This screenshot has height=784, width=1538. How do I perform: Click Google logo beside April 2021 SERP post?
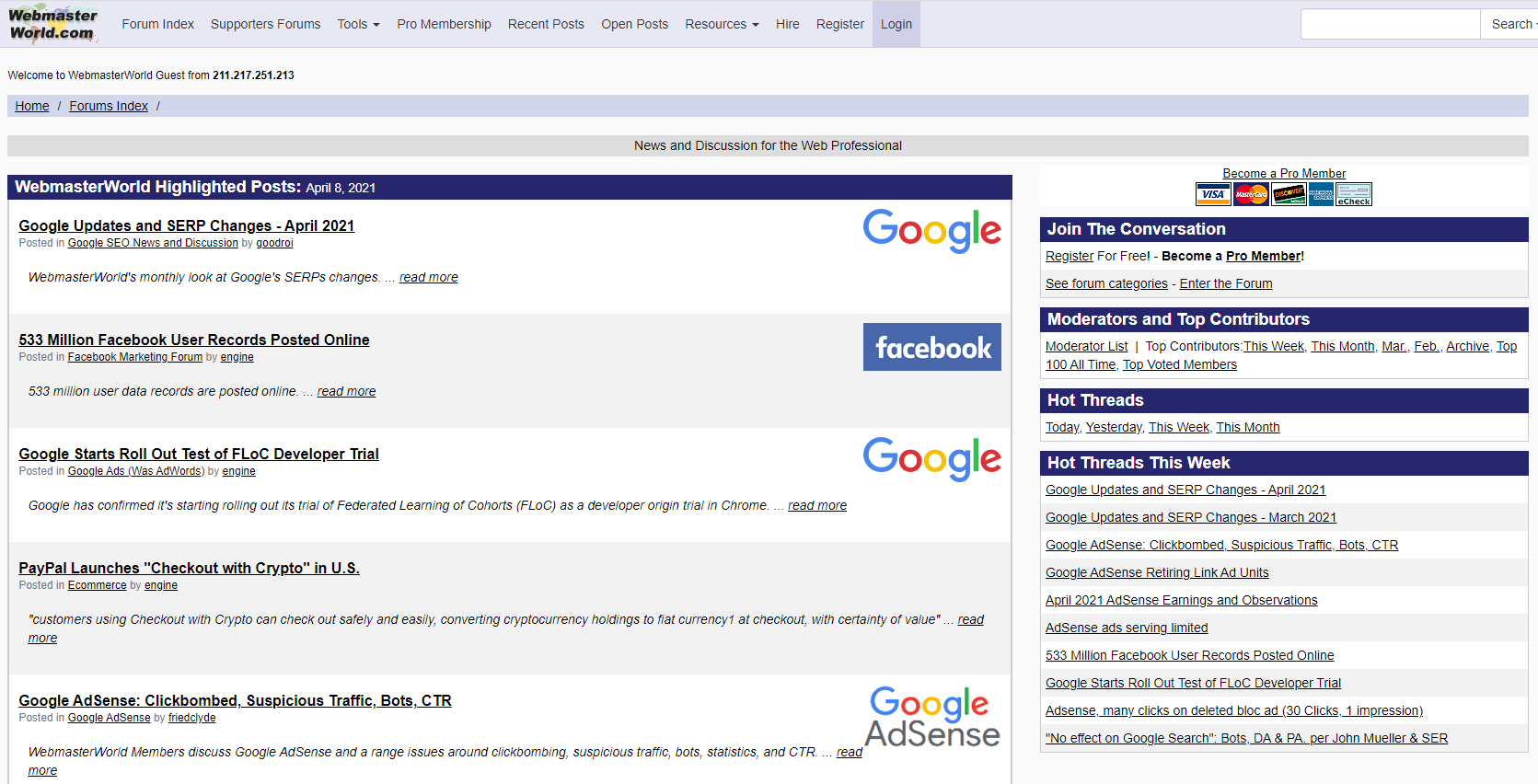point(931,231)
